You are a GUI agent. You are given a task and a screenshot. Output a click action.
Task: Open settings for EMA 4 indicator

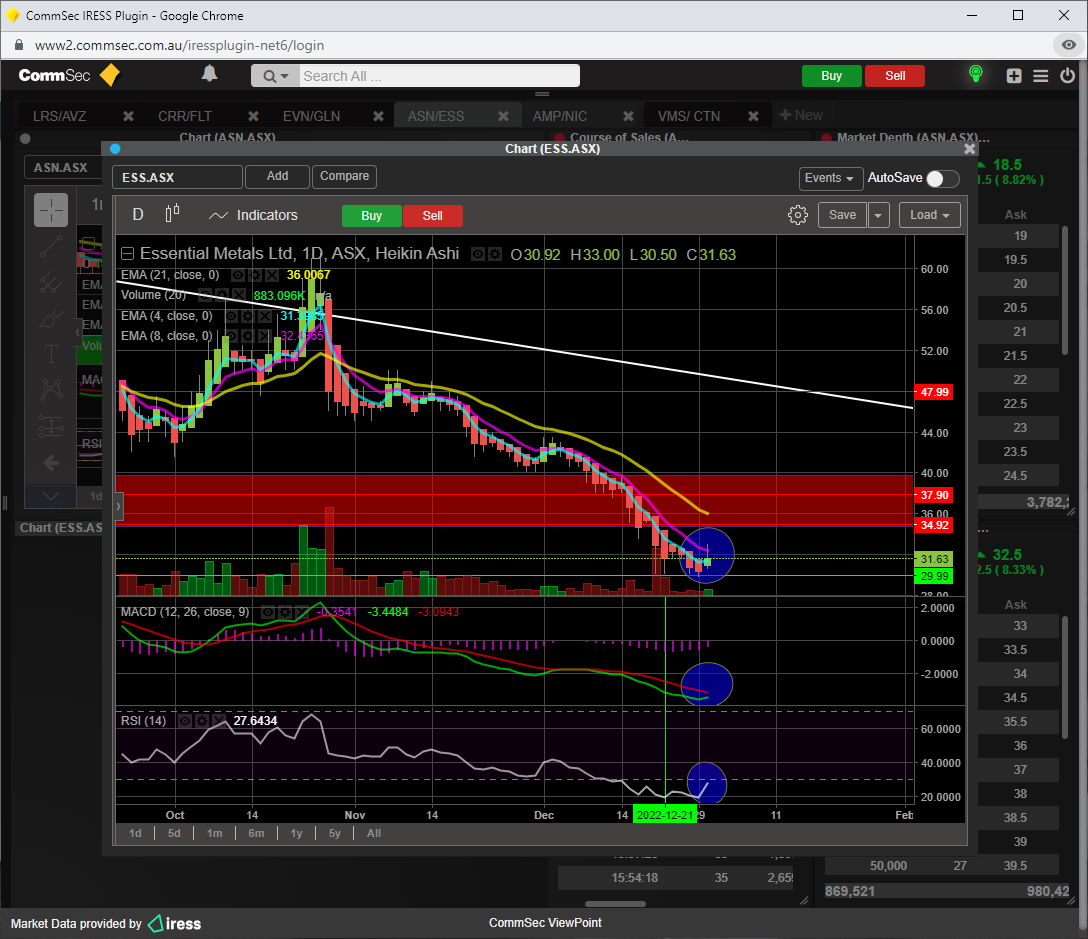click(x=248, y=316)
